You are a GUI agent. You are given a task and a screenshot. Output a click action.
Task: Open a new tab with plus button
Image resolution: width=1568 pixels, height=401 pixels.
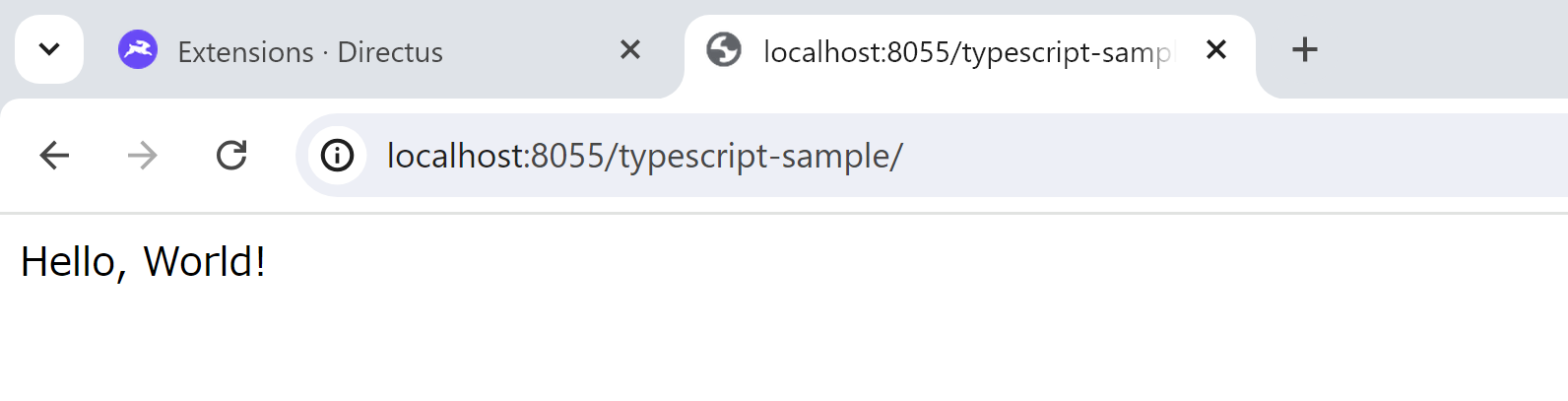(1304, 49)
